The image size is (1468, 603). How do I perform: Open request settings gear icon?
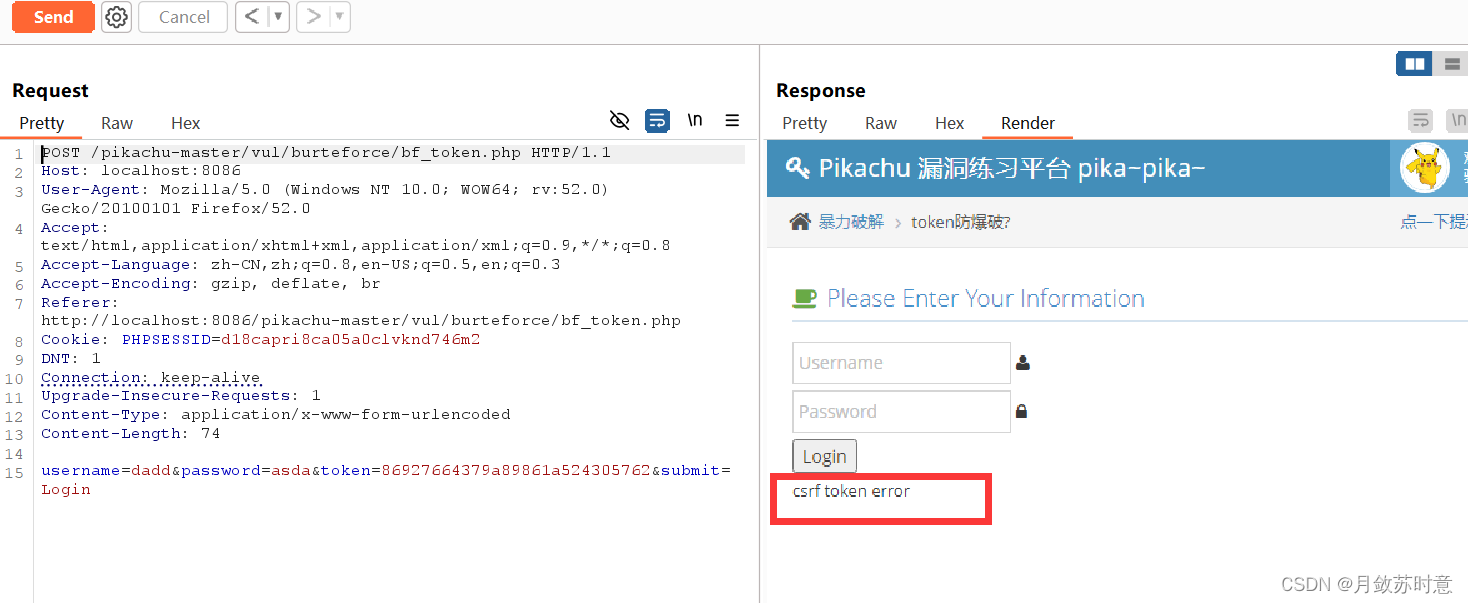click(117, 17)
